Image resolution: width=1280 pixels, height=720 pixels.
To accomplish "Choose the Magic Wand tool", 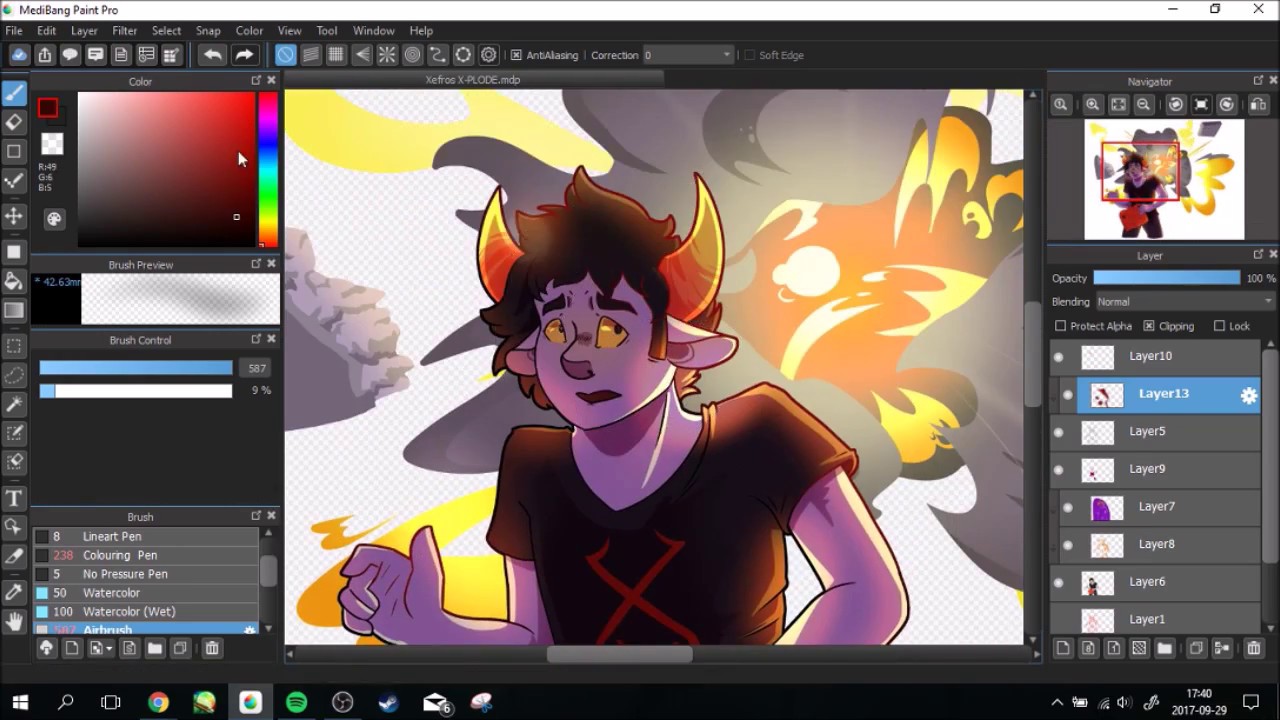I will pyautogui.click(x=14, y=404).
